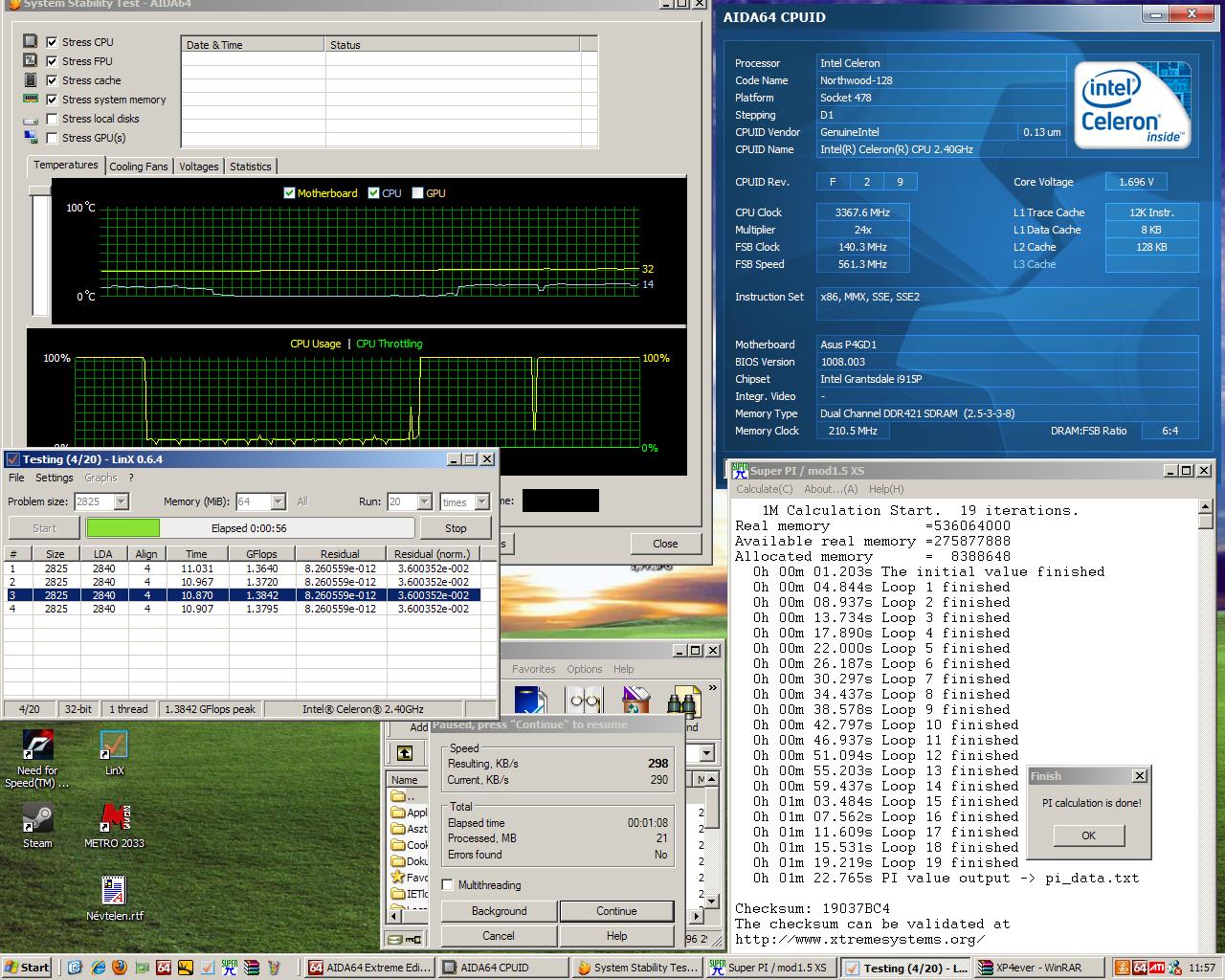Image resolution: width=1225 pixels, height=980 pixels.
Task: Click the LinX green progress bar
Action: tap(123, 527)
